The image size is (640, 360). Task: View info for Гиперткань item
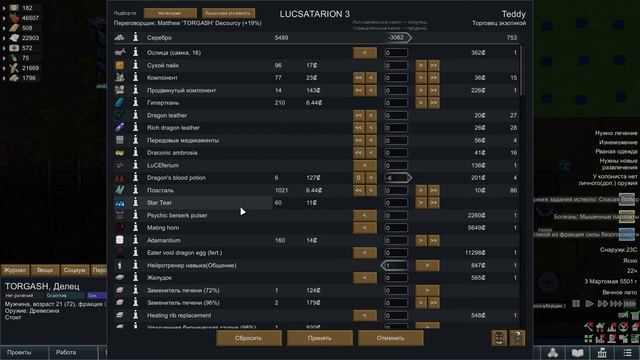pyautogui.click(x=136, y=102)
